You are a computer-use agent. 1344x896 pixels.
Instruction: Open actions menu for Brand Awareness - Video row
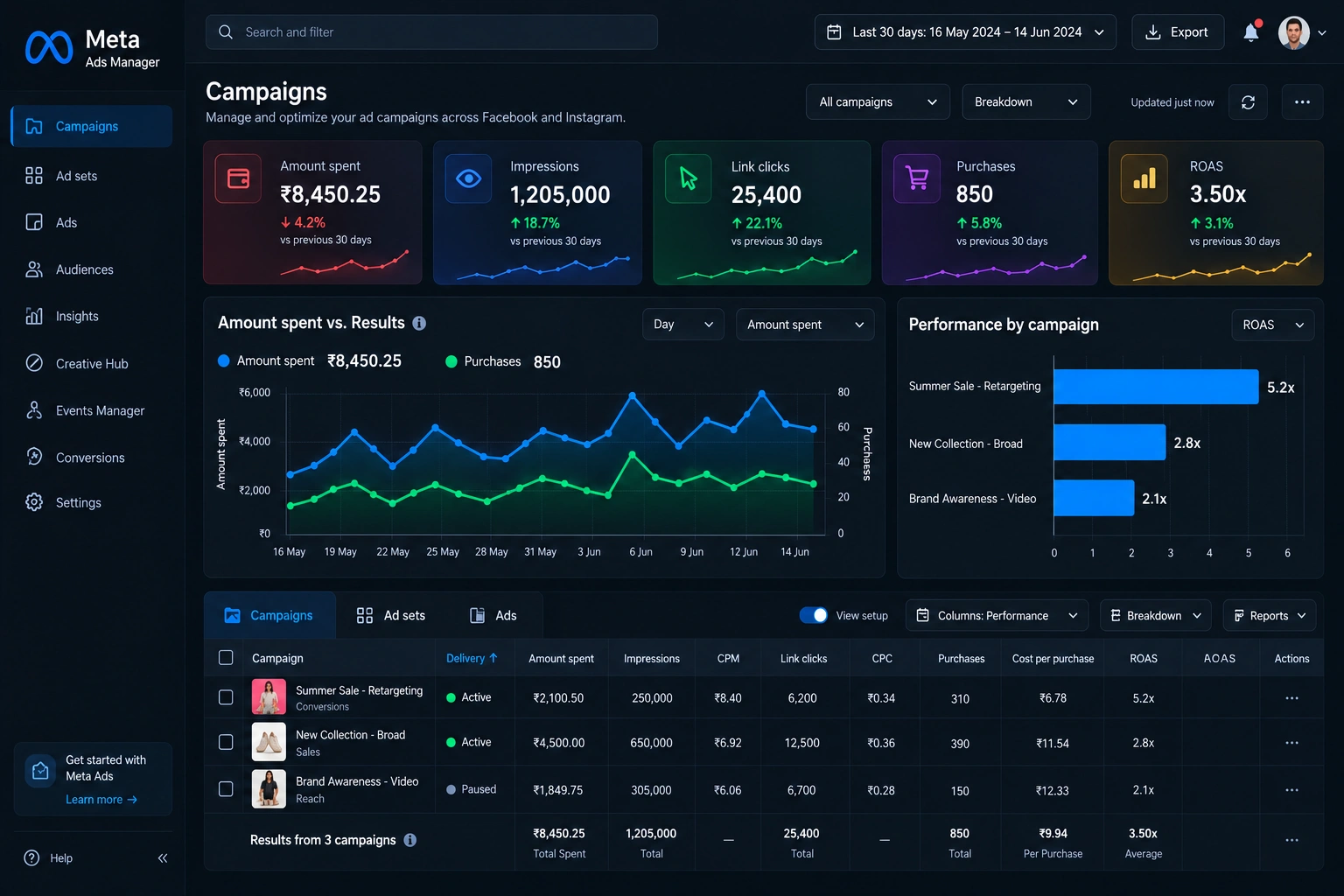(x=1291, y=790)
